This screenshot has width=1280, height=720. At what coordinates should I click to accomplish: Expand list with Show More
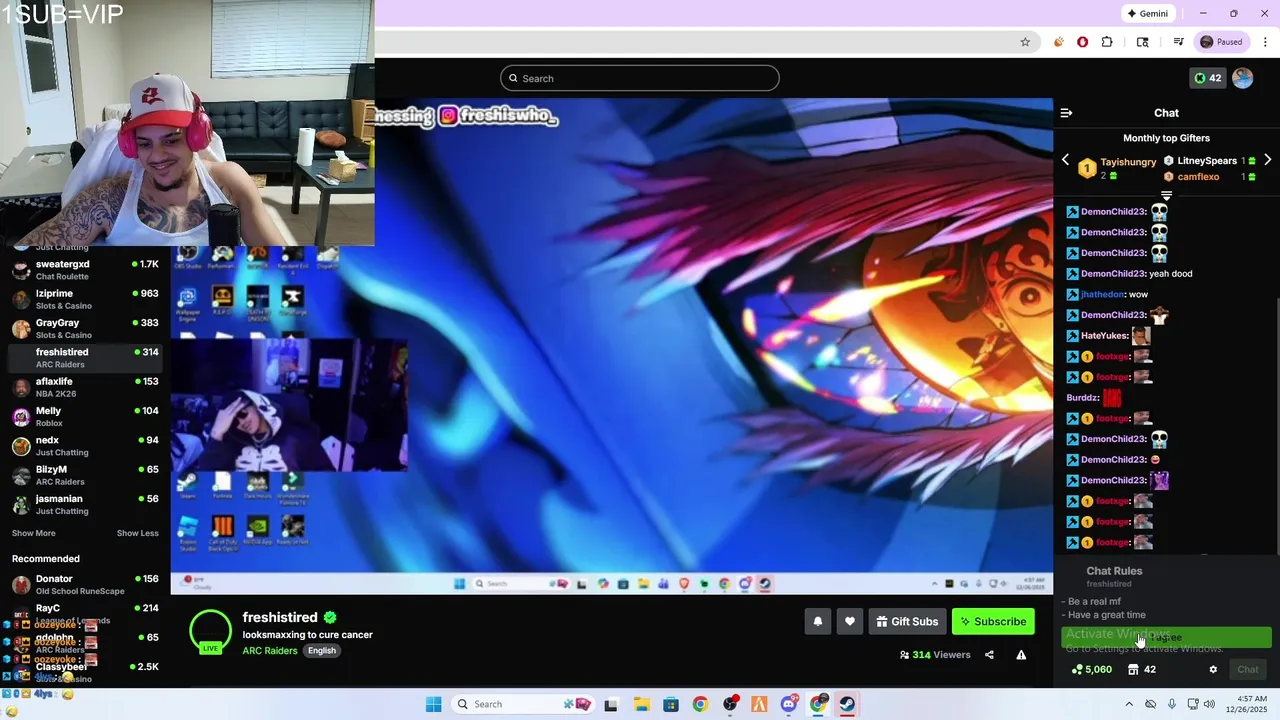tap(33, 533)
